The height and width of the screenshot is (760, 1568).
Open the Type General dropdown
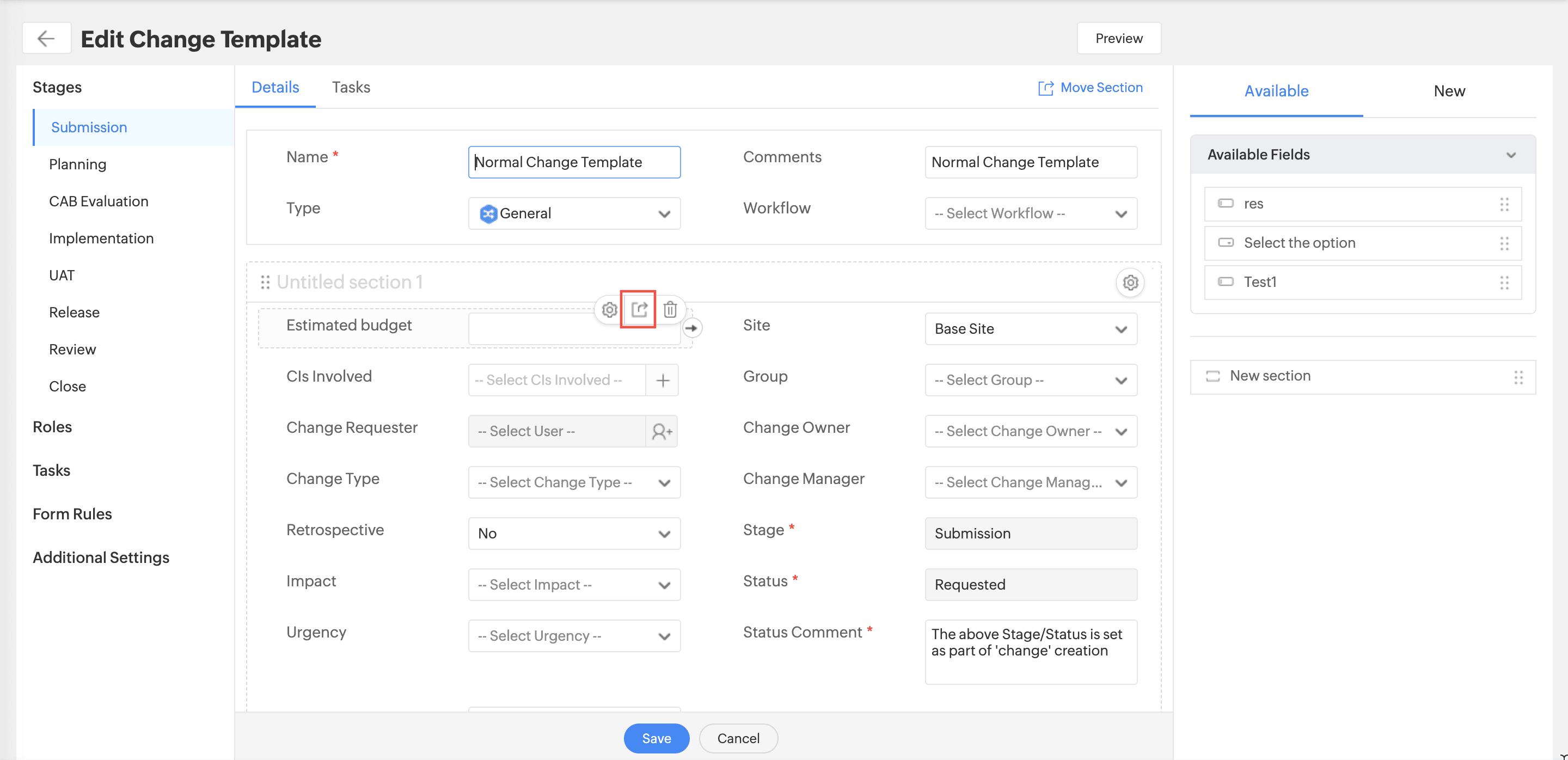coord(573,213)
